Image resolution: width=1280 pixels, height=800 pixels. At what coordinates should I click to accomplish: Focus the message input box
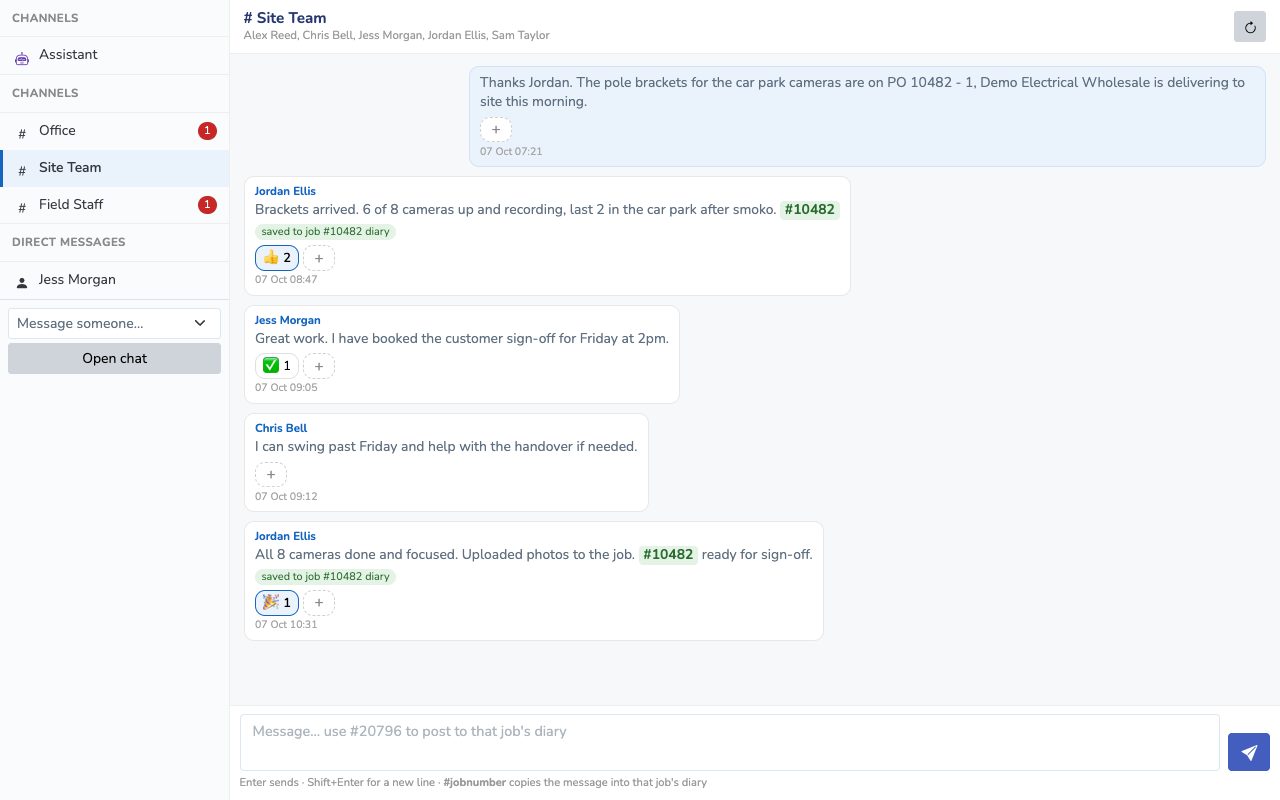tap(729, 742)
